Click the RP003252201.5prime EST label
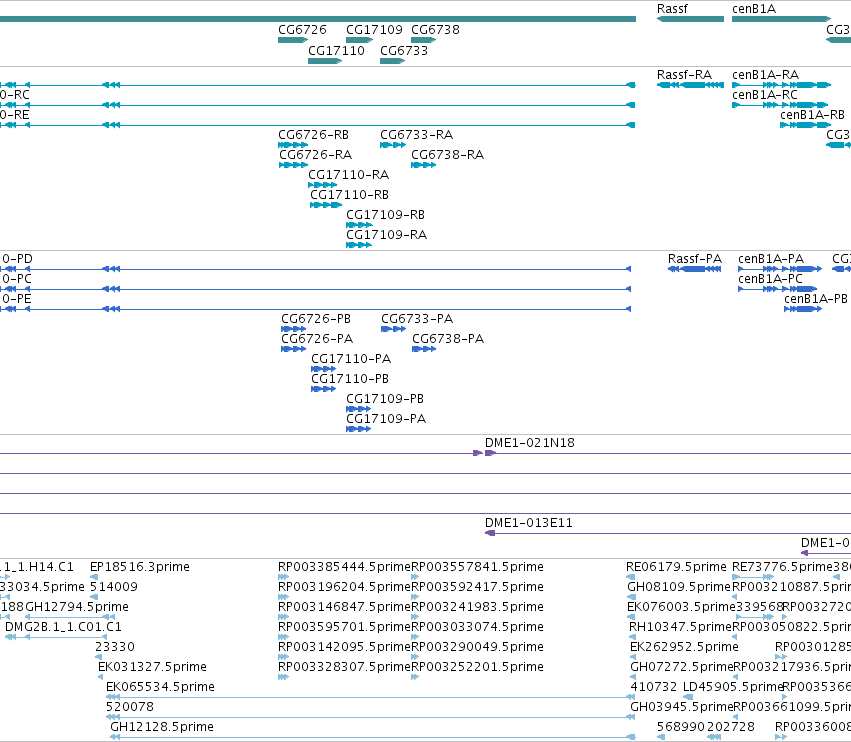The width and height of the screenshot is (851, 742). (478, 667)
